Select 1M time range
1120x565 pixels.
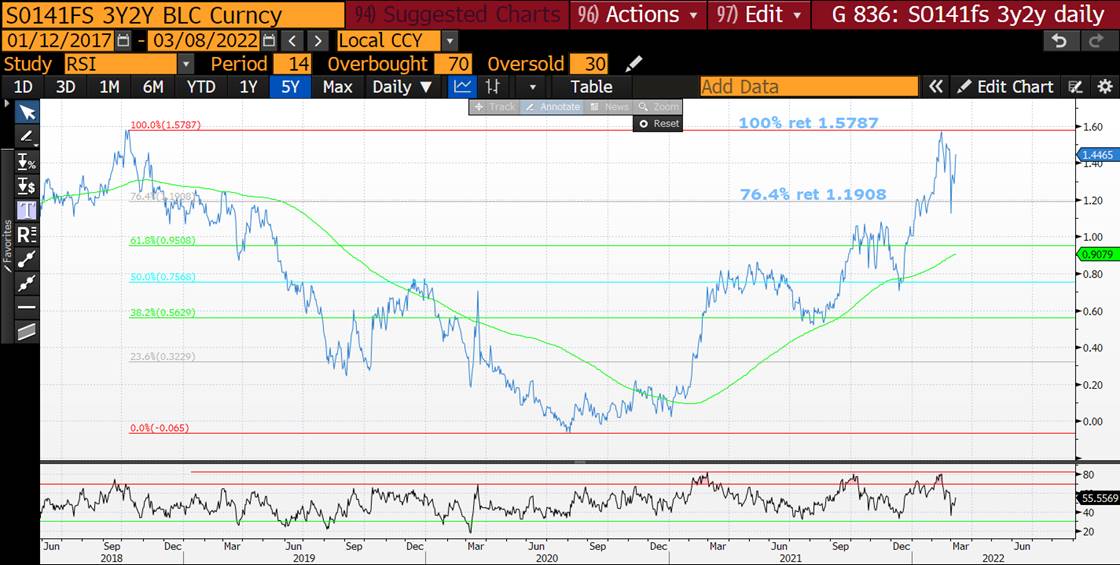[x=109, y=87]
